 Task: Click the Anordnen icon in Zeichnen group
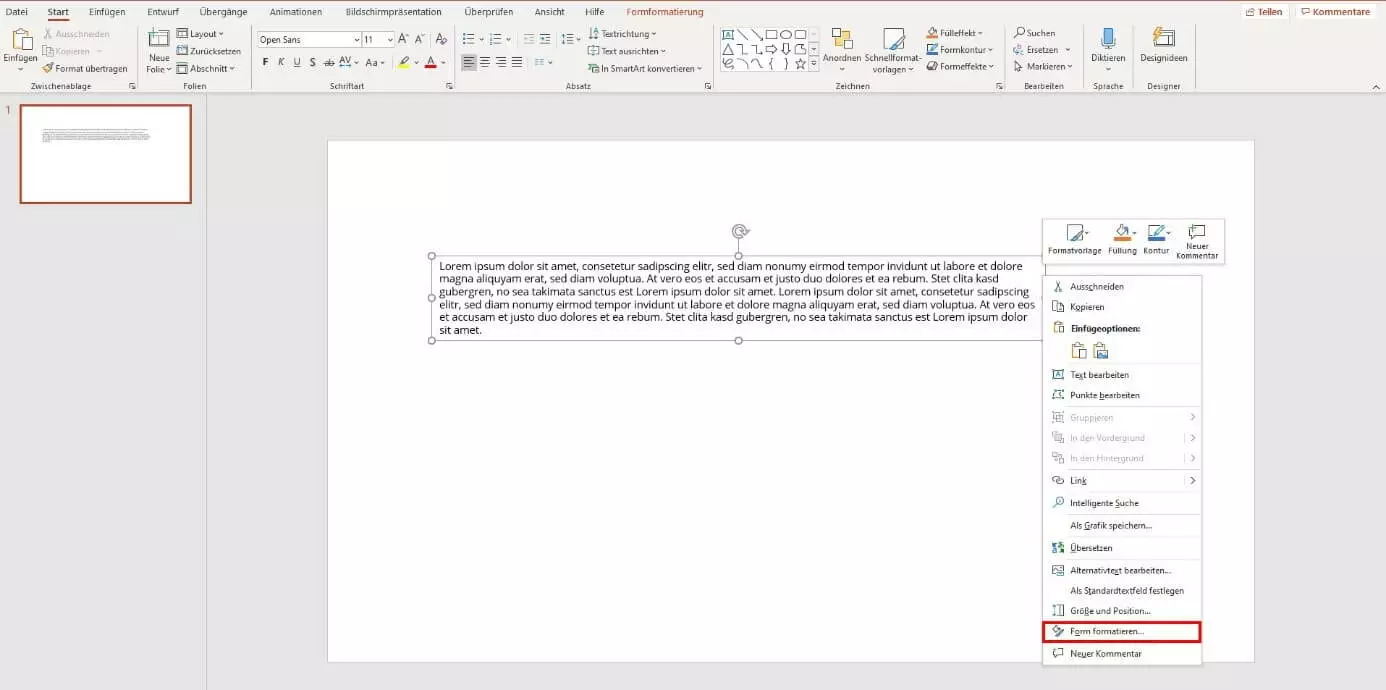tap(842, 40)
